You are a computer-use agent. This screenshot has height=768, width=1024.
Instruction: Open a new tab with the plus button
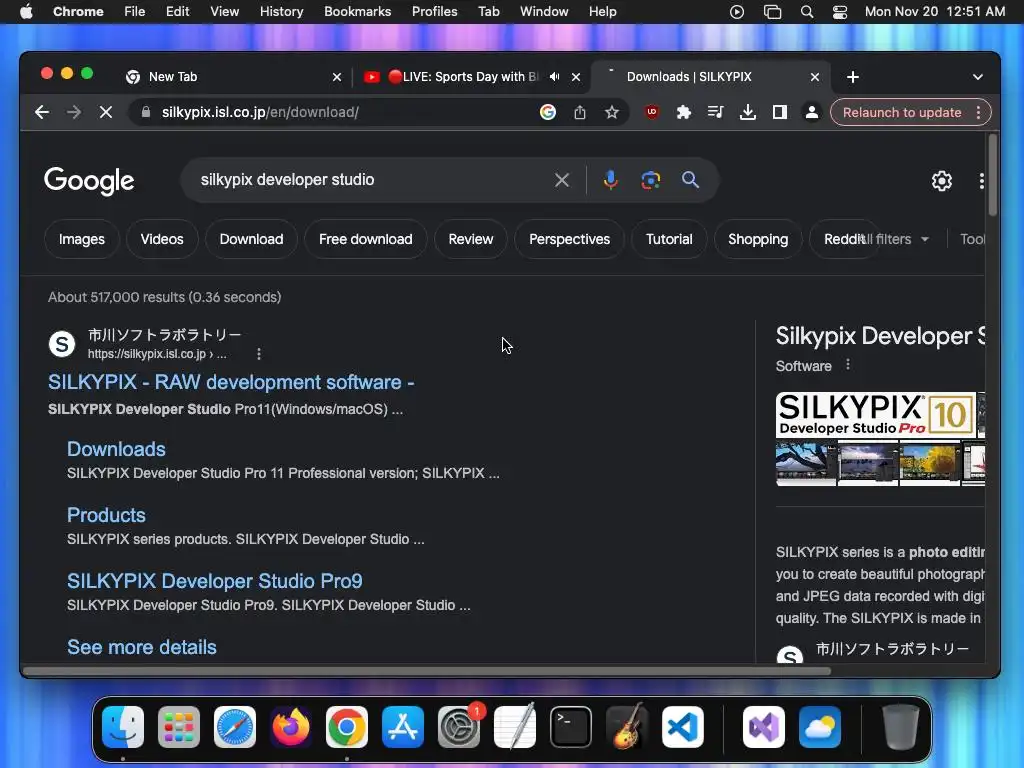click(x=853, y=77)
